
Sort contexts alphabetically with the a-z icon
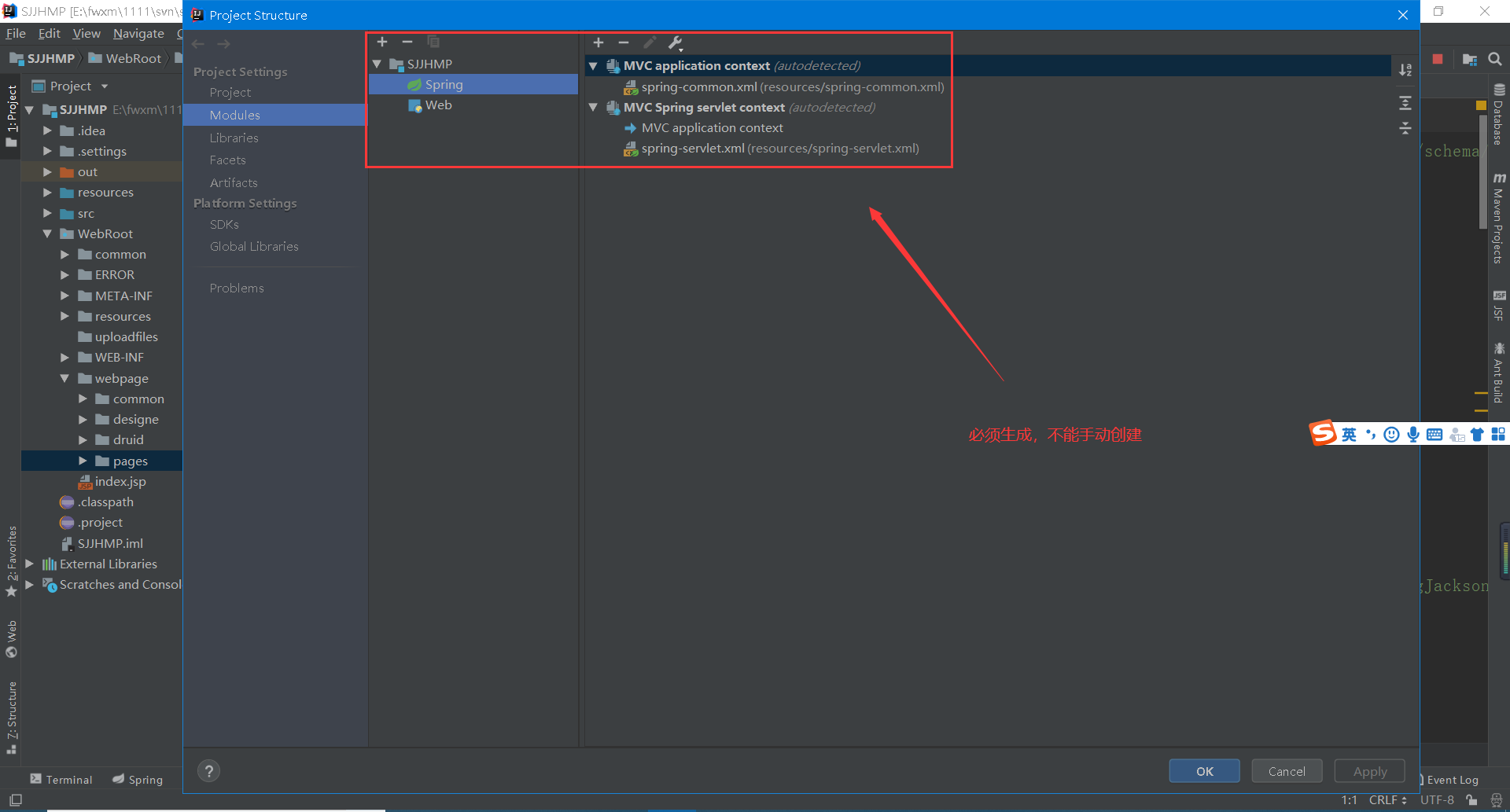(x=1405, y=70)
